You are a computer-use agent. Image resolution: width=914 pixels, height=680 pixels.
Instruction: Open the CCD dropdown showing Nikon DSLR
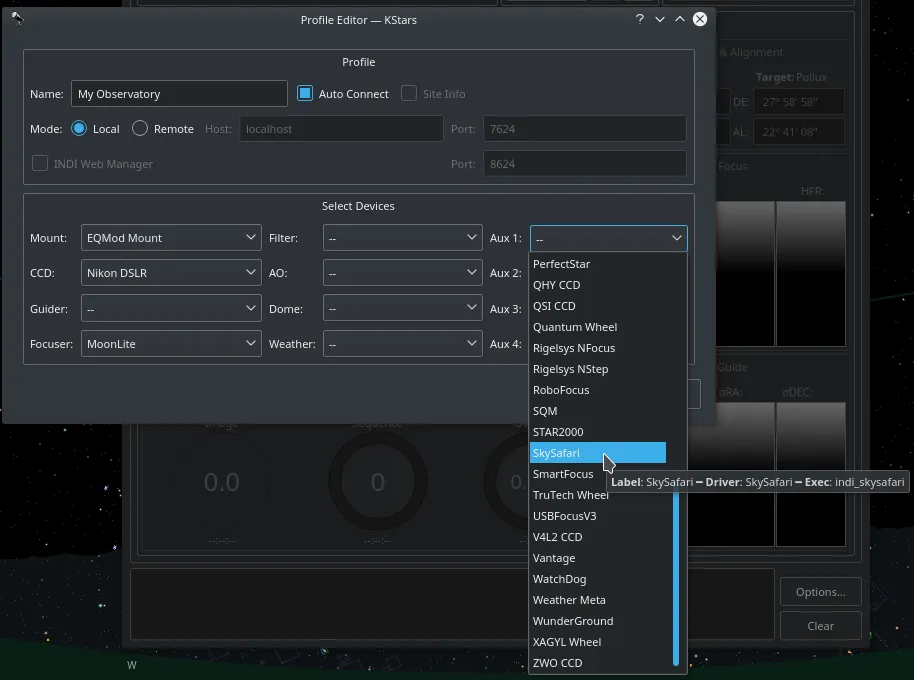pos(171,273)
